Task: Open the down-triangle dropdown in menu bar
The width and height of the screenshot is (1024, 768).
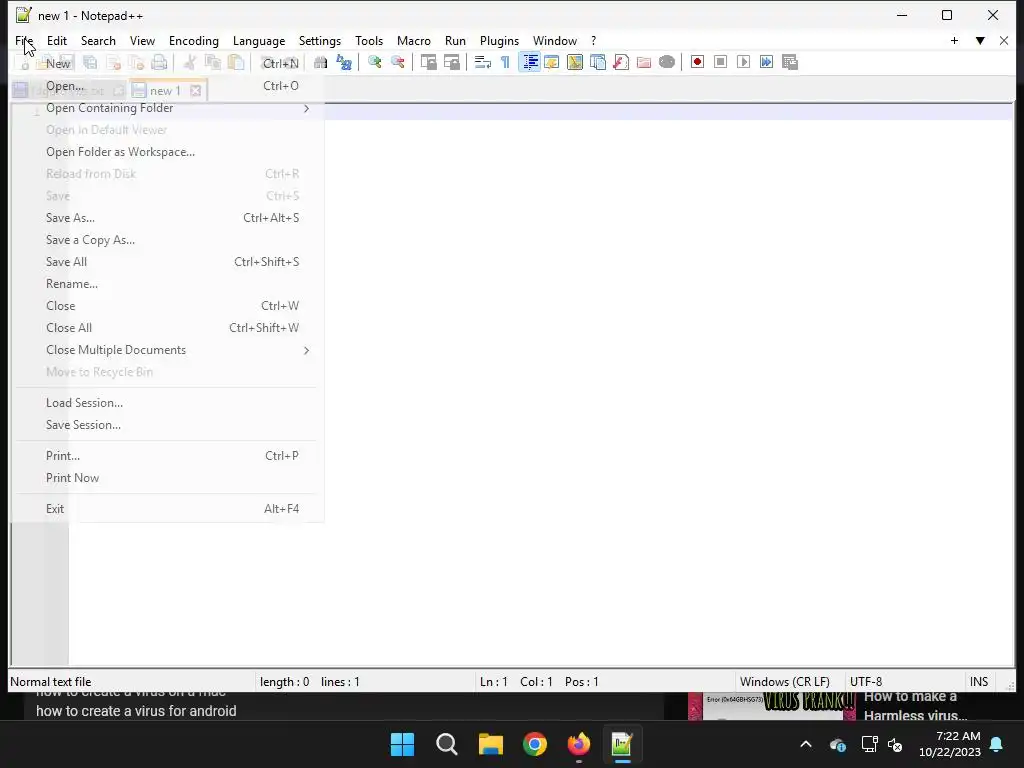Action: 980,40
